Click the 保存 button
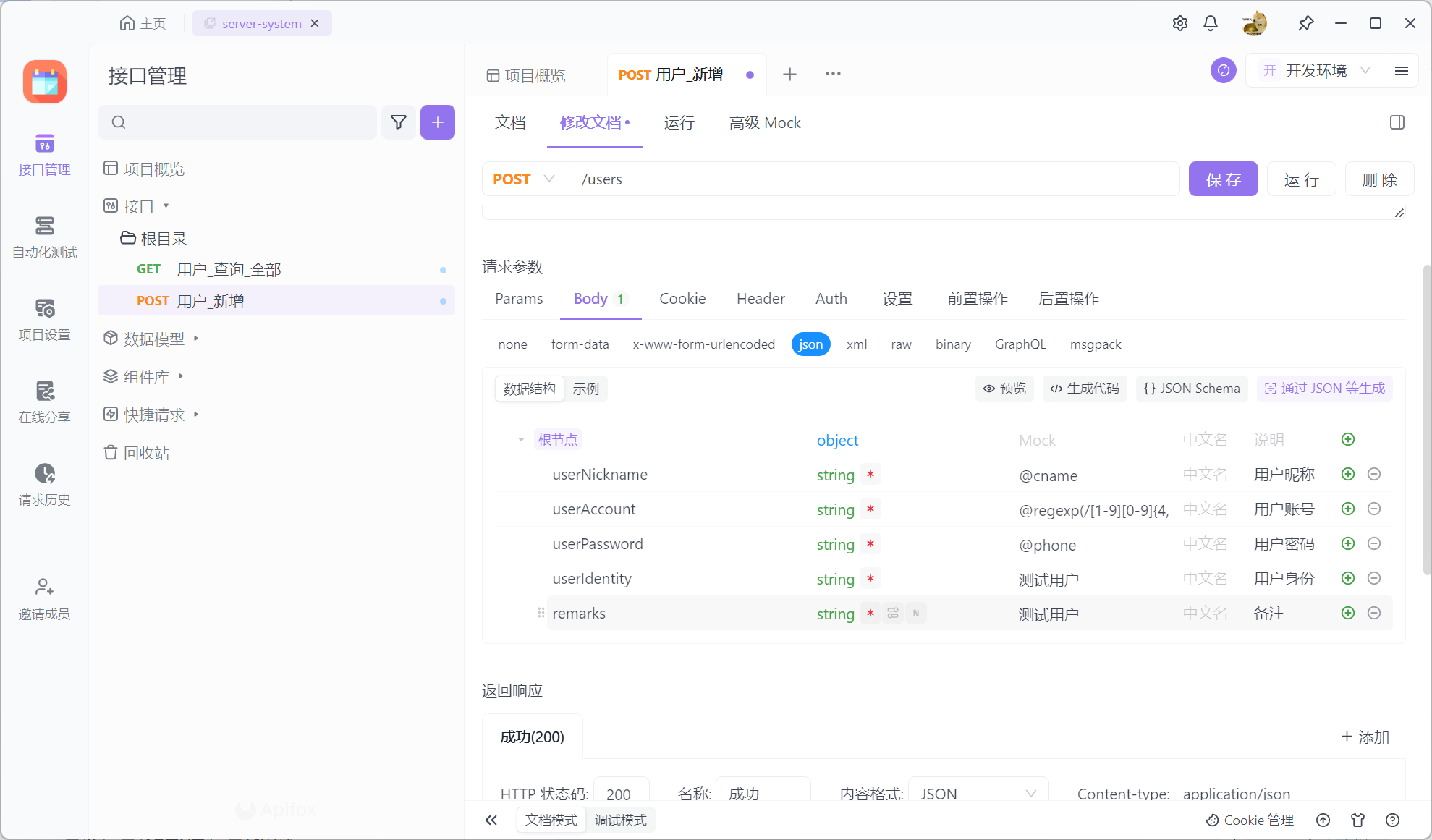This screenshot has height=840, width=1432. [1224, 179]
